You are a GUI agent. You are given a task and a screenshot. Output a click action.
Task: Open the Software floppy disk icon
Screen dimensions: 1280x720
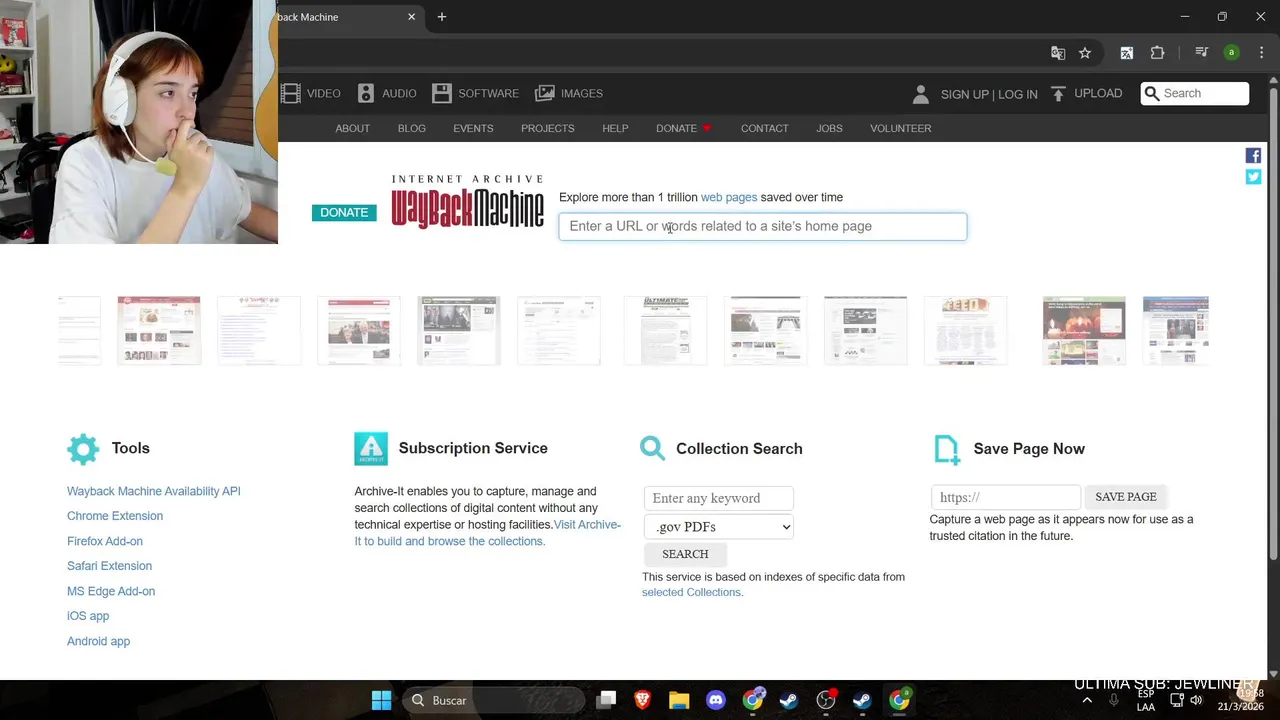click(442, 93)
